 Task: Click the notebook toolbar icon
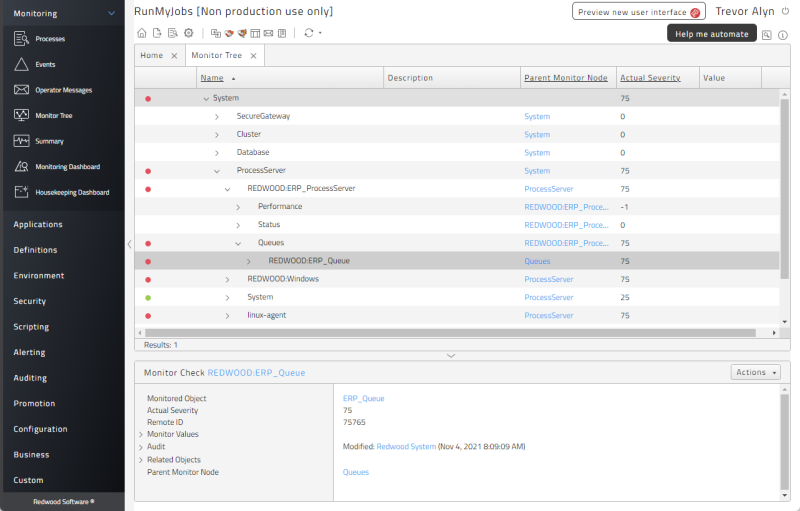[282, 33]
